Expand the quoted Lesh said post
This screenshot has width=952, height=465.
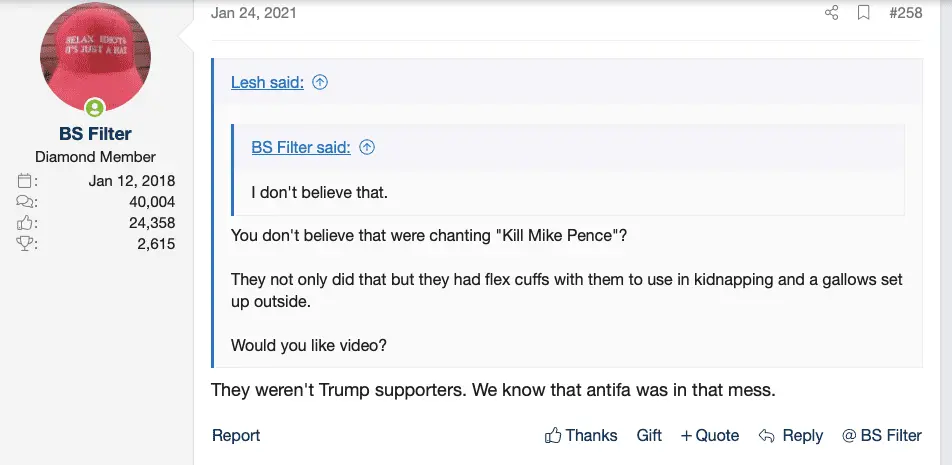click(x=267, y=83)
